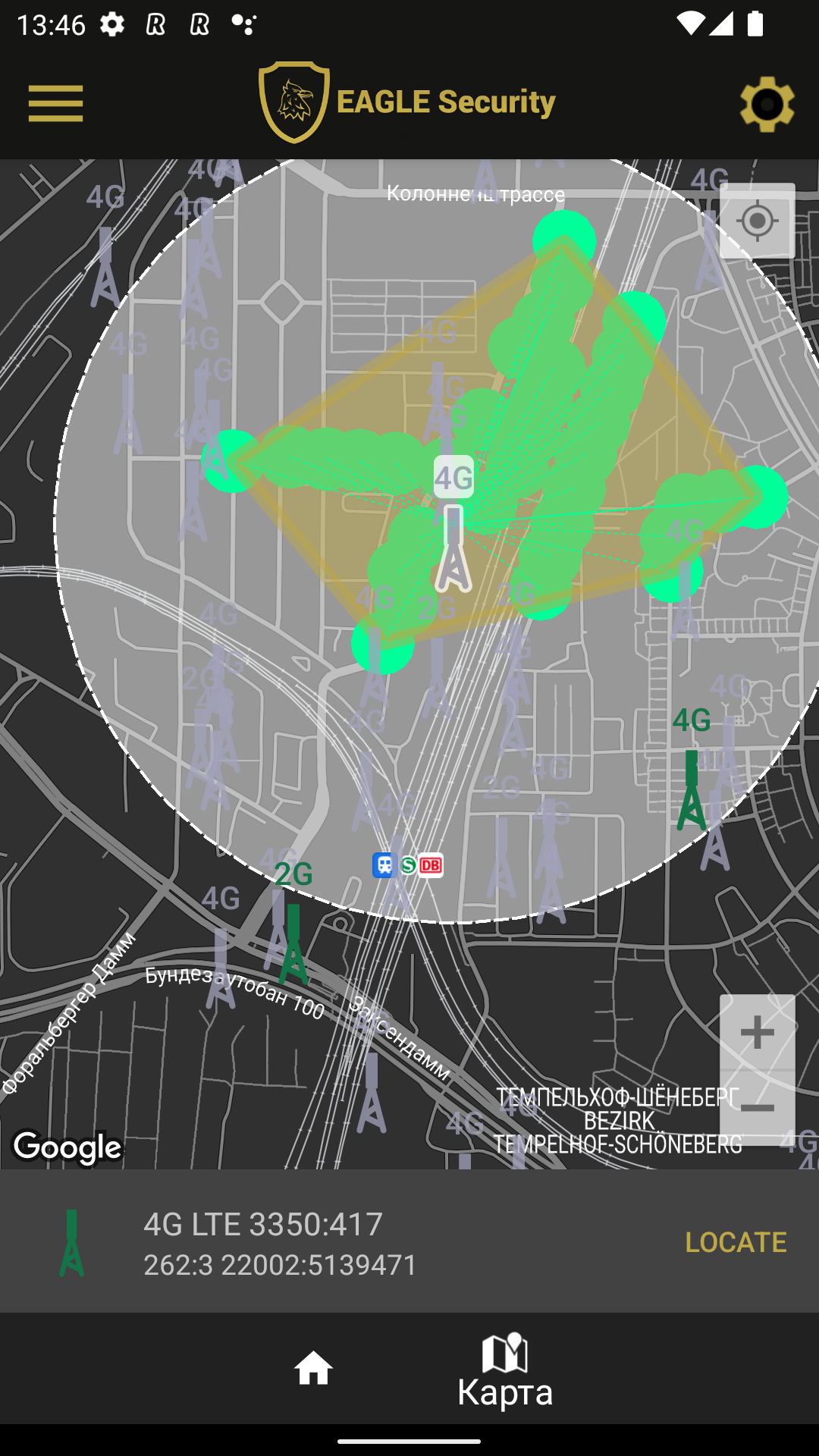This screenshot has width=819, height=1456.
Task: Select the Карта map tab
Action: point(505,1371)
